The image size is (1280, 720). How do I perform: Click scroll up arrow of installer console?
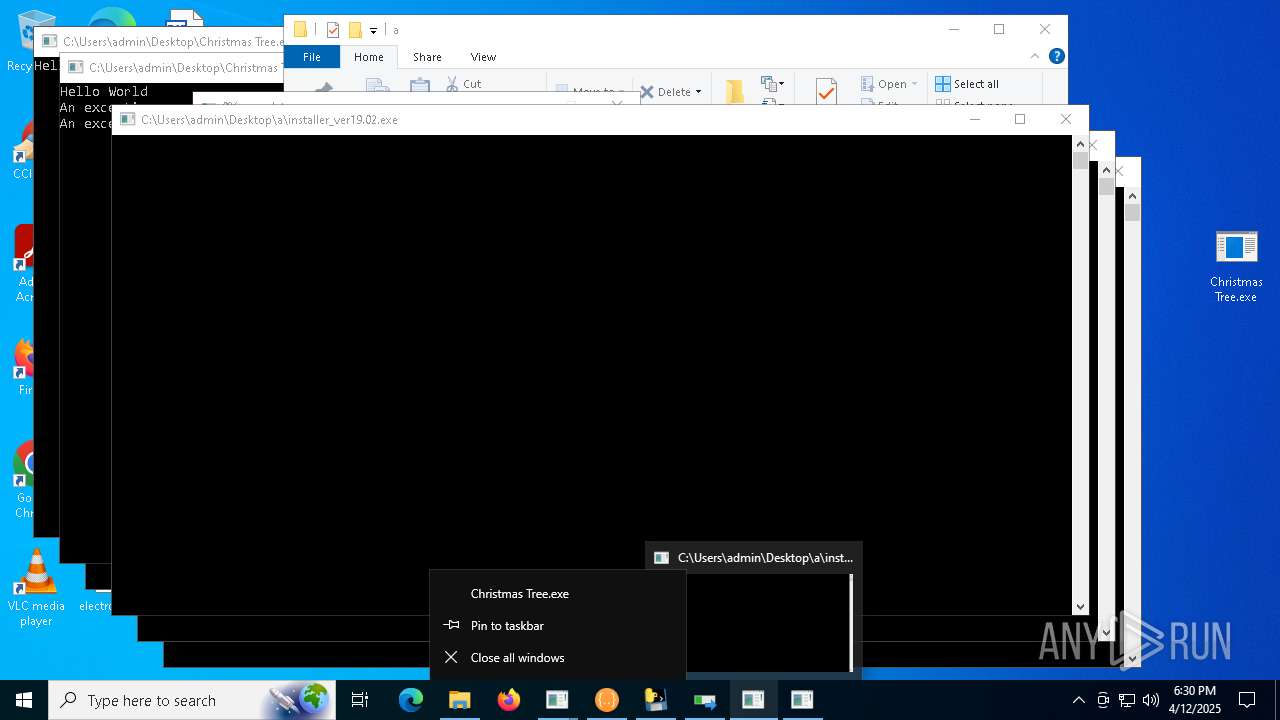tap(1080, 143)
